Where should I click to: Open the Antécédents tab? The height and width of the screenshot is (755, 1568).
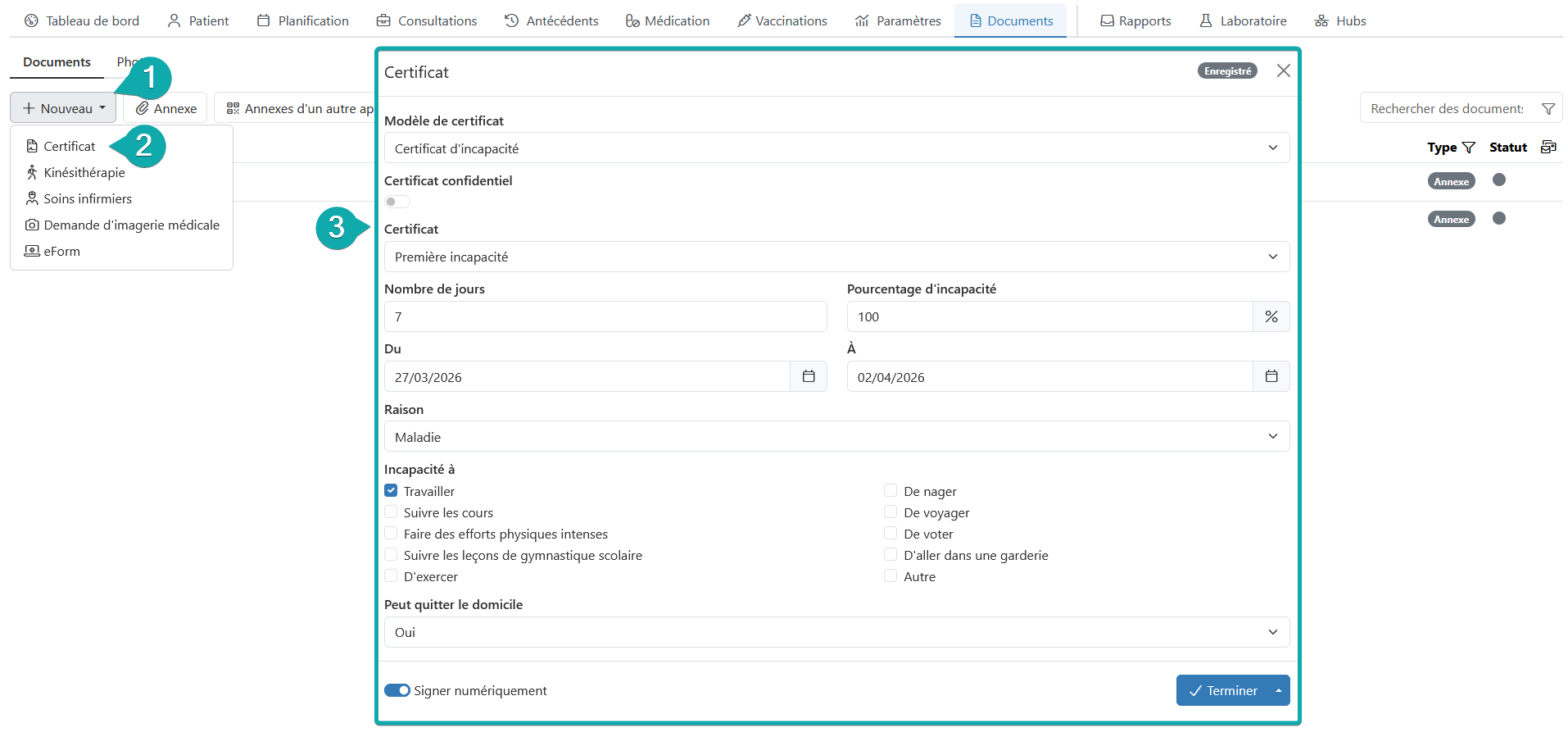tap(551, 20)
